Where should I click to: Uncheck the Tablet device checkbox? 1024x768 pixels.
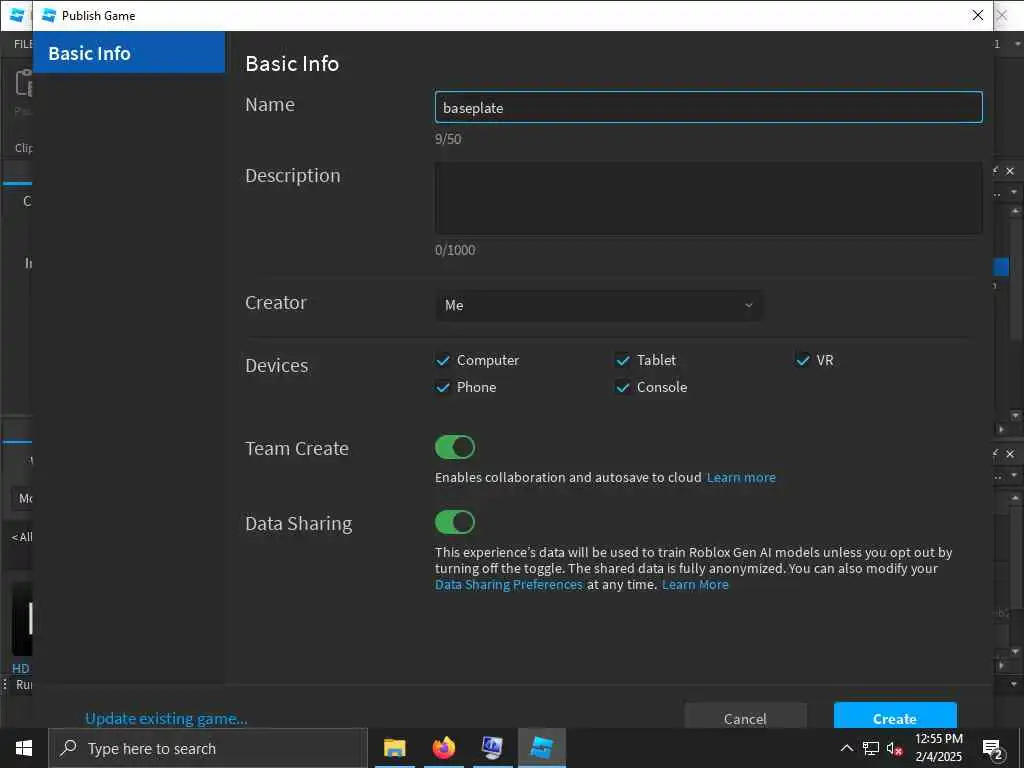622,360
